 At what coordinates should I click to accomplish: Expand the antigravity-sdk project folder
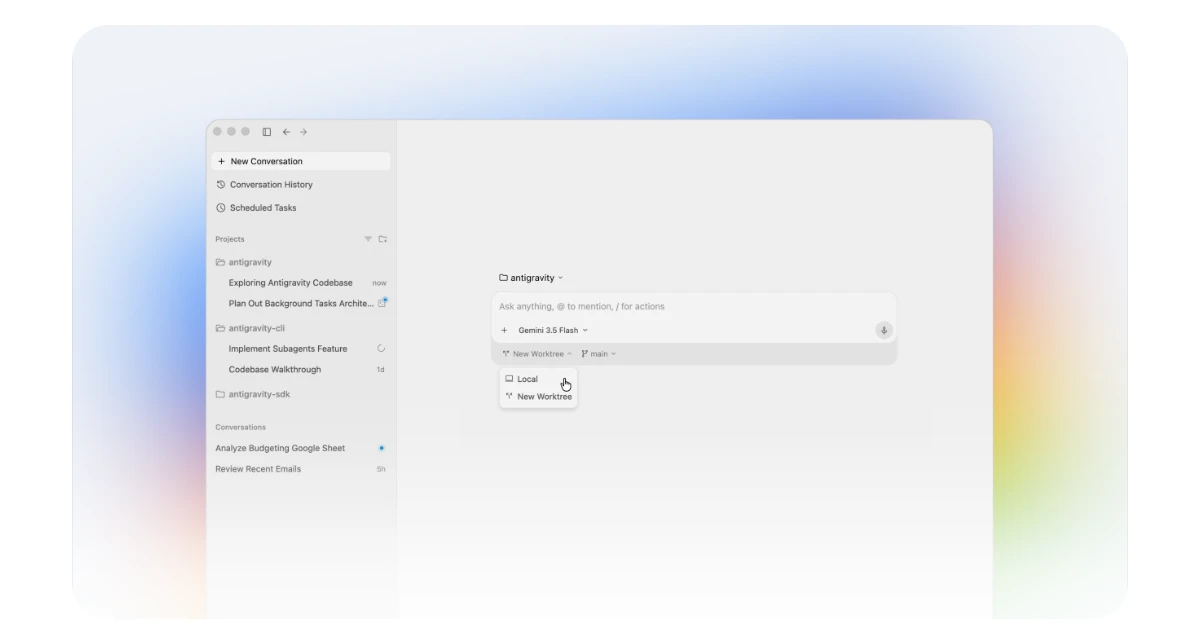tap(253, 394)
